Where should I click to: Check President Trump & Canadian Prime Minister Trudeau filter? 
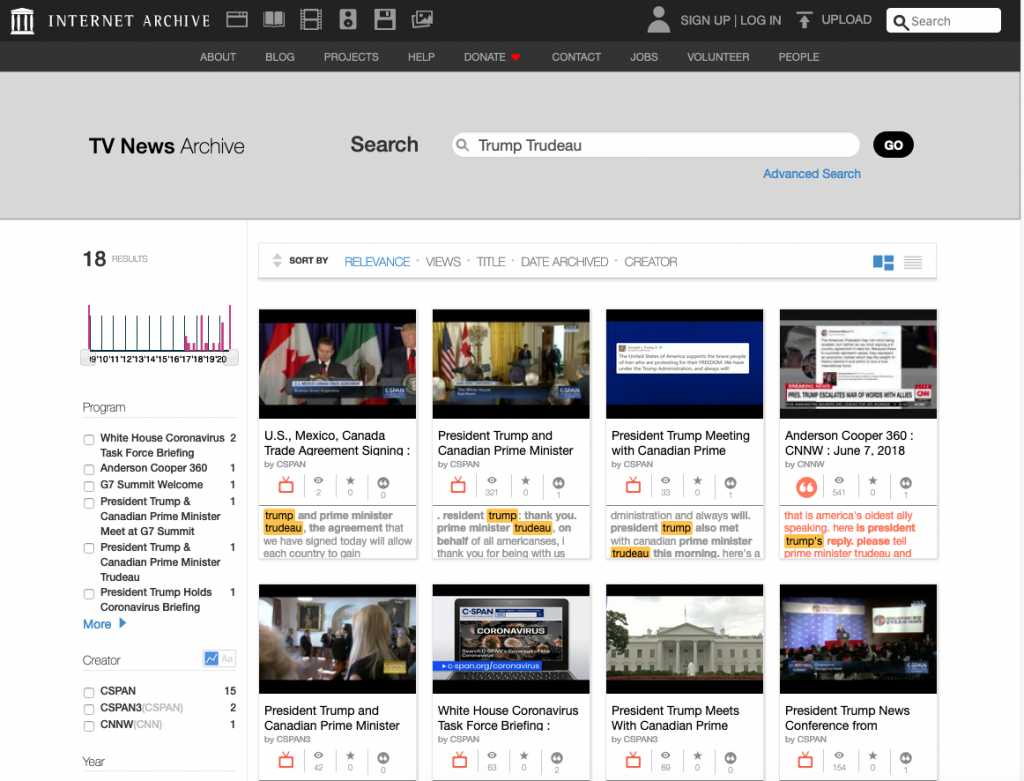click(x=89, y=549)
